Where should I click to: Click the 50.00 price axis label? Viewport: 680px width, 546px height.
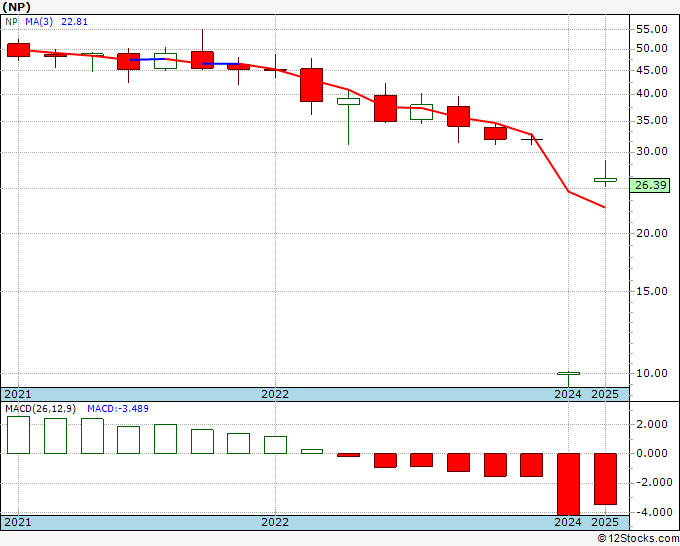651,49
